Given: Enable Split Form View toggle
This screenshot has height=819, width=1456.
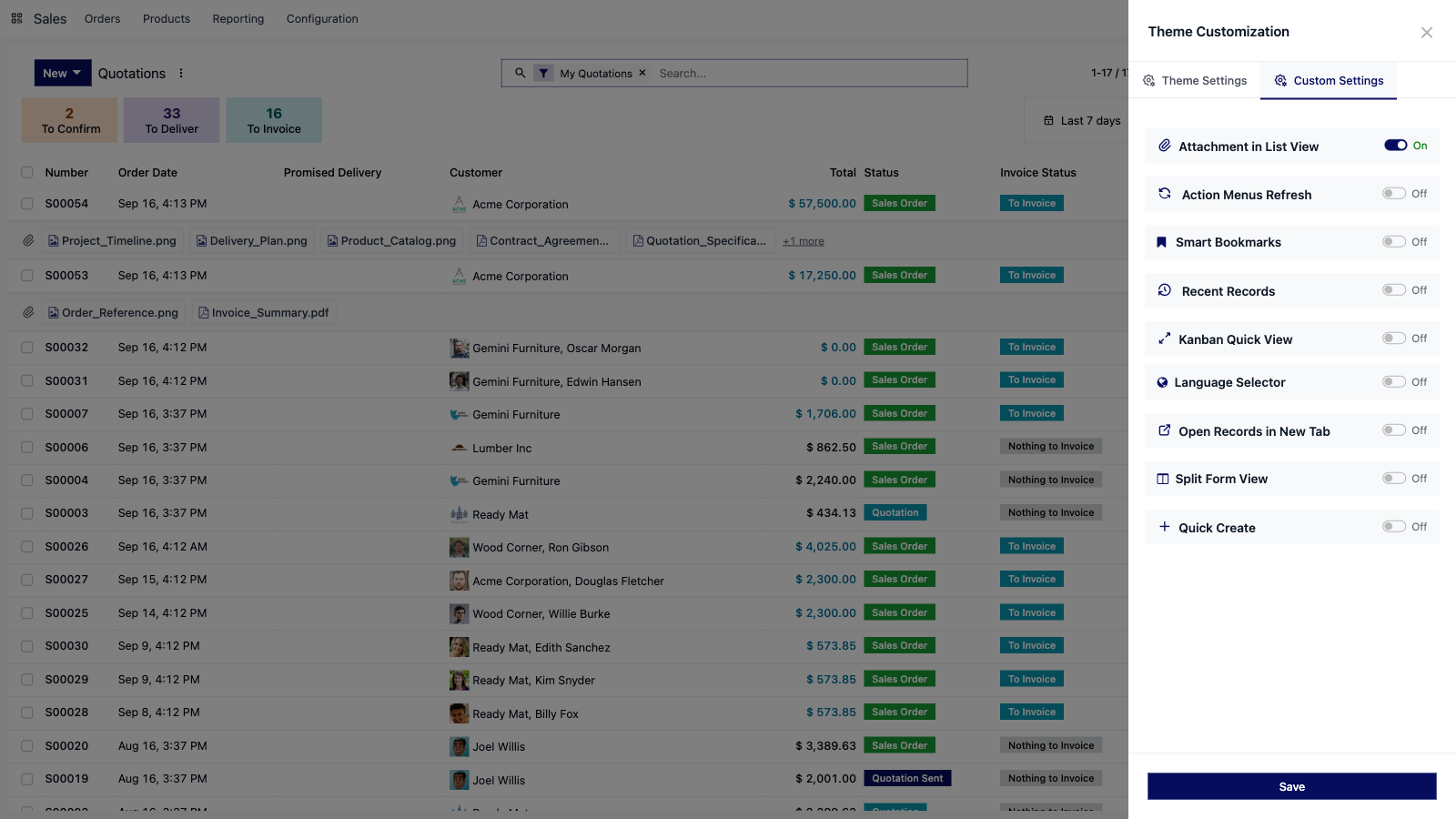Looking at the screenshot, I should 1394,478.
